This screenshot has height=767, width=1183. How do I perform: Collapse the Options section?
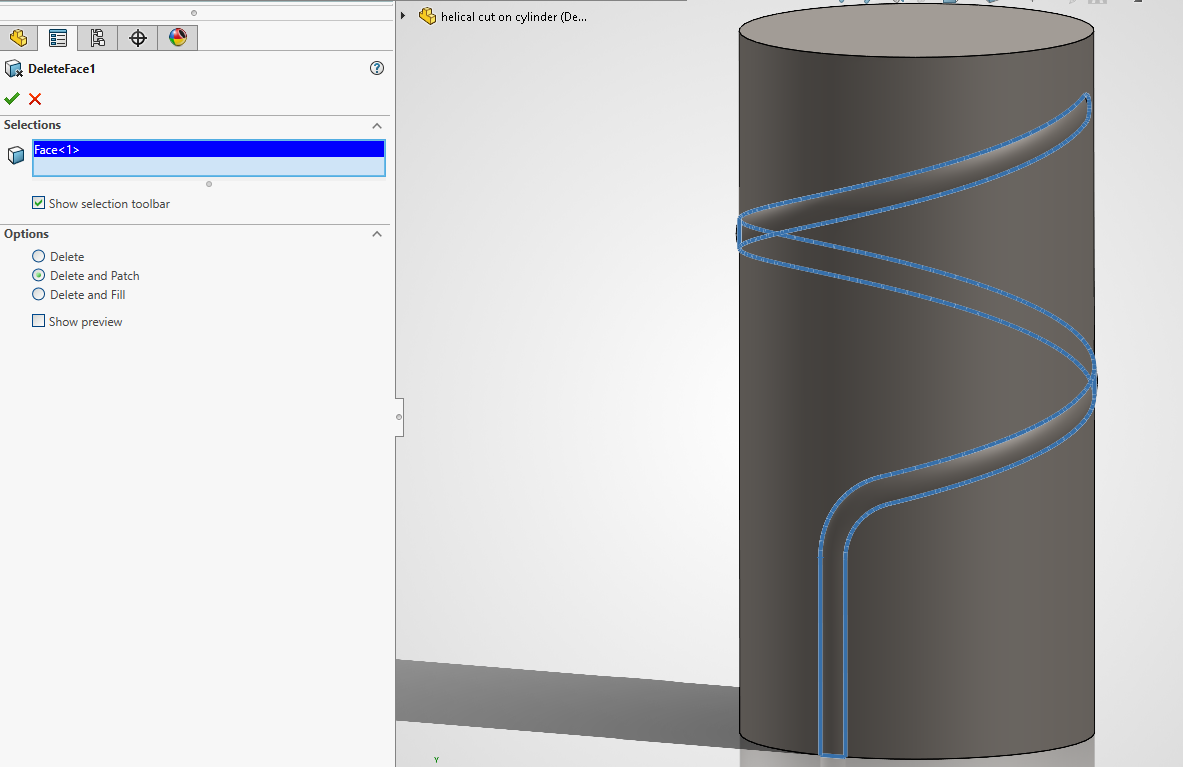pos(376,235)
